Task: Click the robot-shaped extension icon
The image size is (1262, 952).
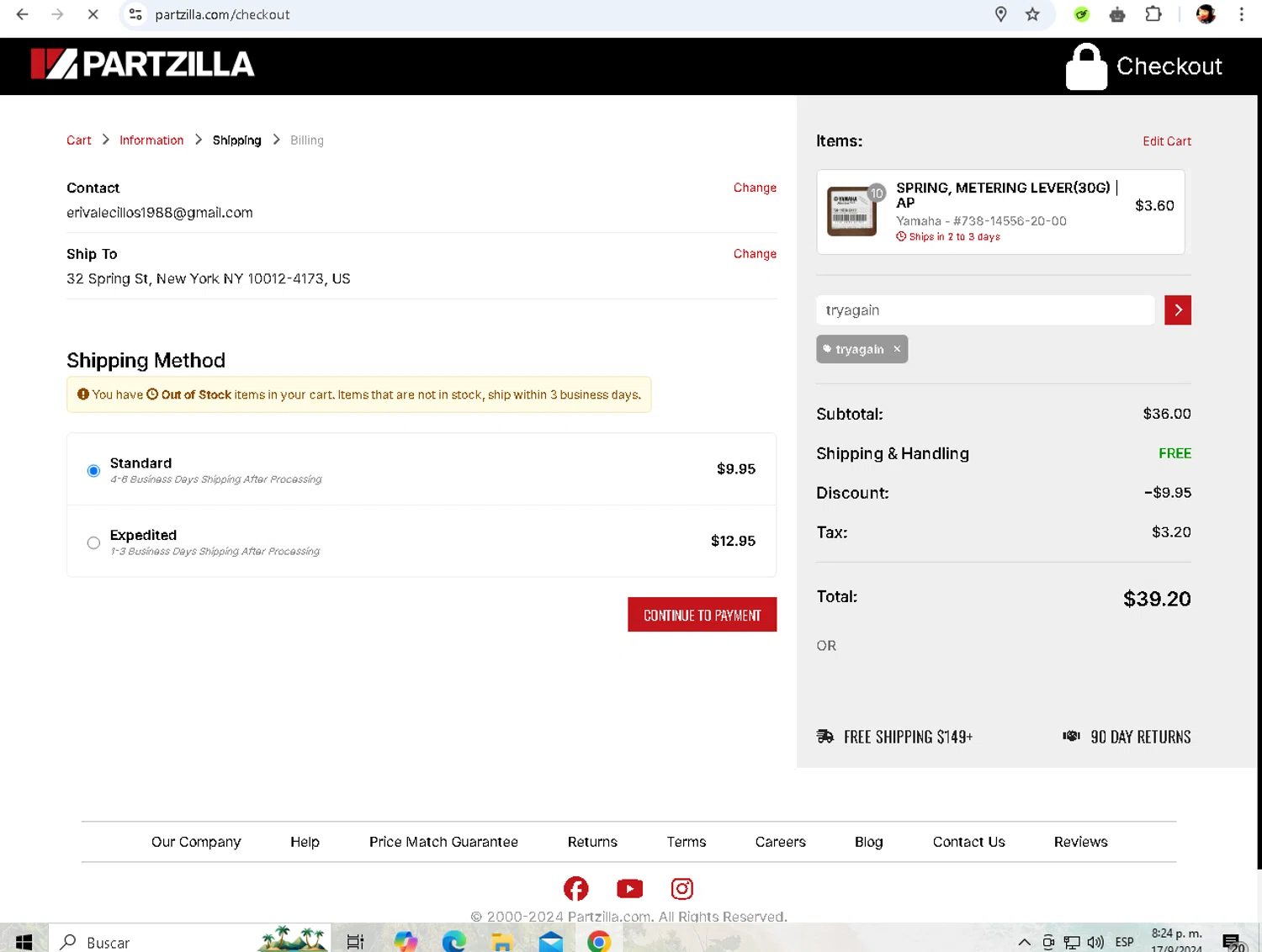Action: 1117,14
